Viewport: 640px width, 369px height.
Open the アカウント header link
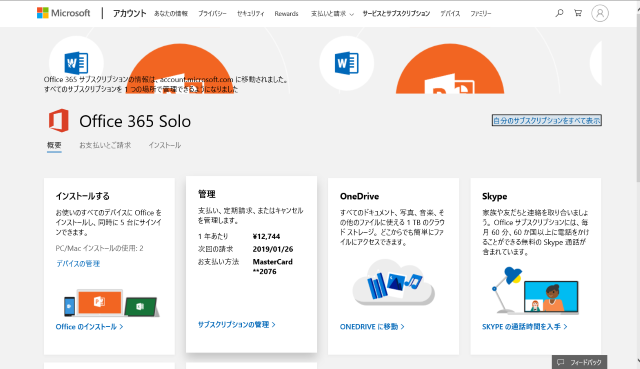click(x=129, y=13)
